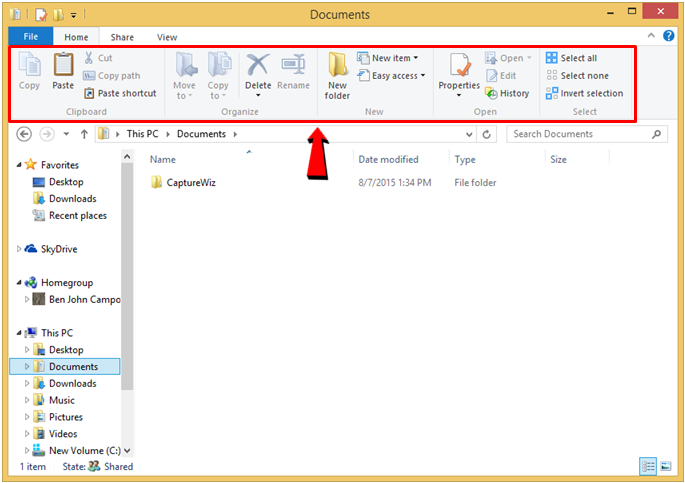Click This PC in the address bar
Viewport: 685px width, 483px height.
click(x=142, y=134)
